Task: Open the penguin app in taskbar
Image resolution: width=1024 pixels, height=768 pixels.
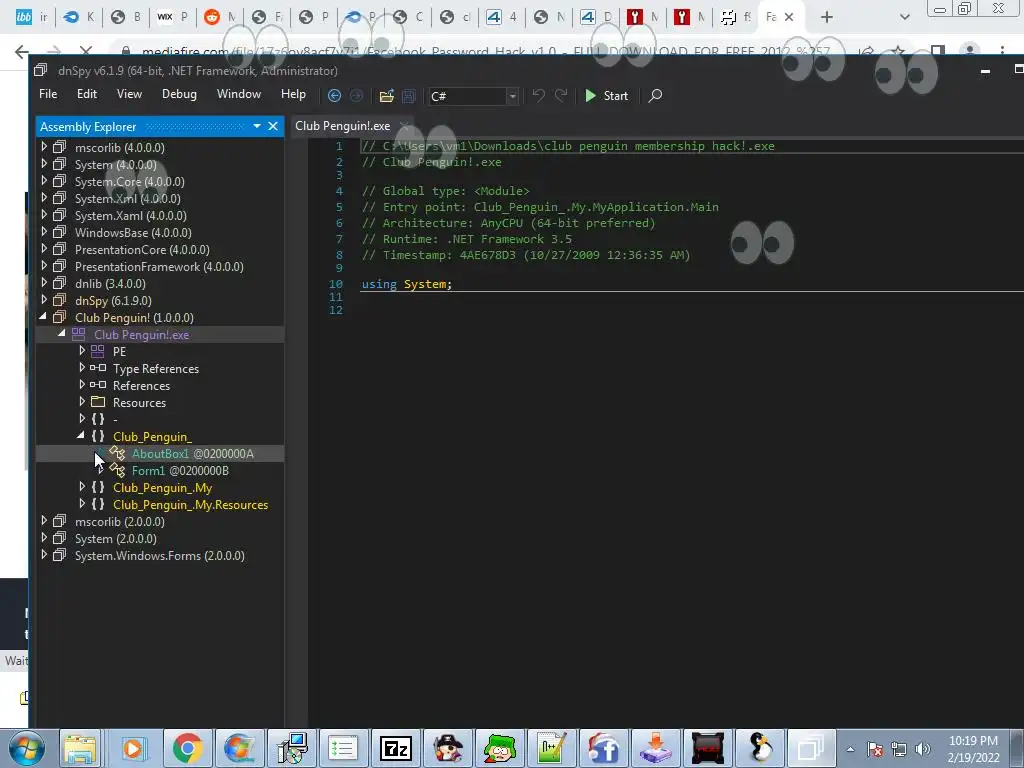Action: tap(760, 748)
